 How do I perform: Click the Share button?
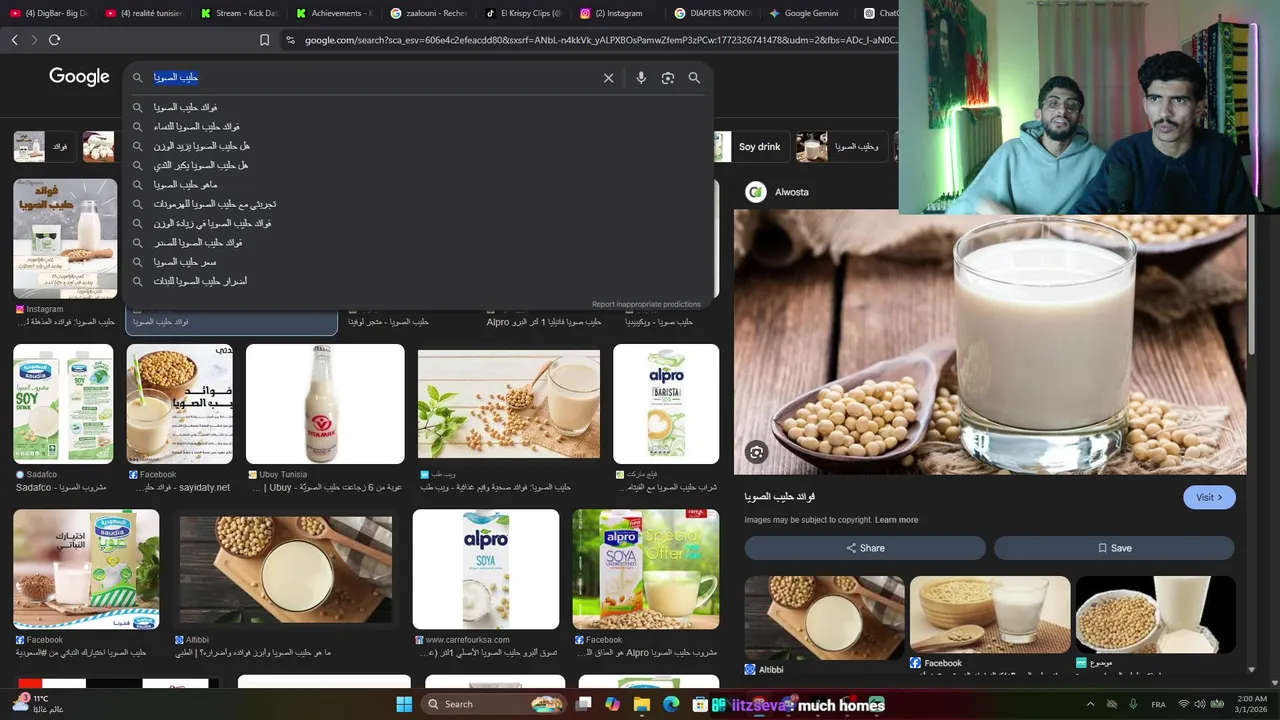865,548
